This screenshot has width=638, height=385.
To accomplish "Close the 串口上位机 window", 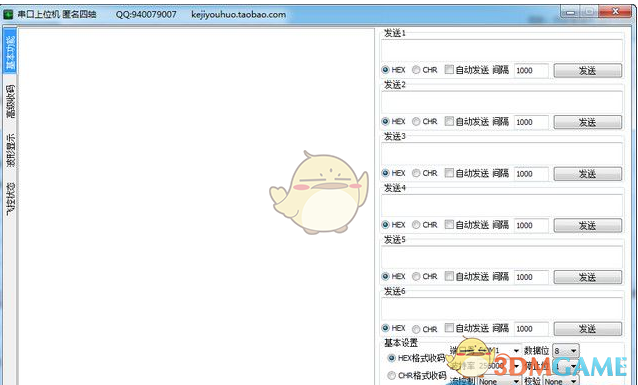I will point(615,12).
